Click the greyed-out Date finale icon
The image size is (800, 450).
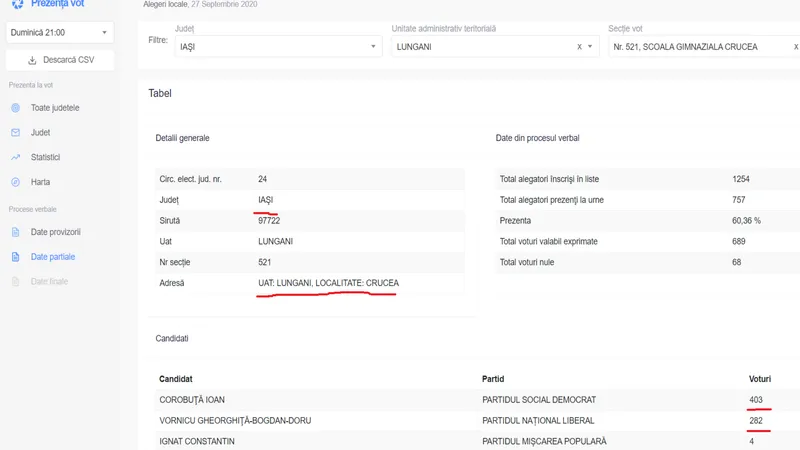pyautogui.click(x=15, y=282)
